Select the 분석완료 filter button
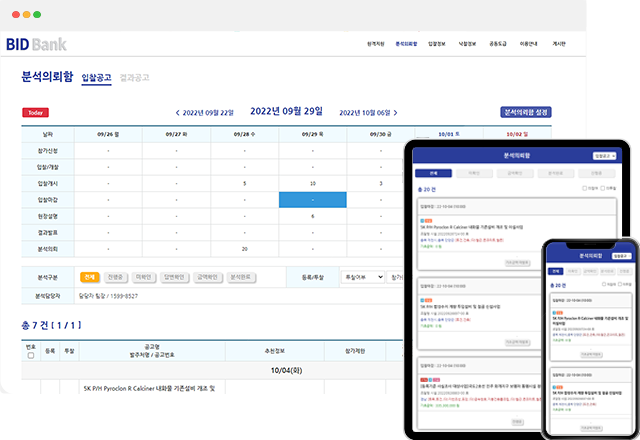 [241, 277]
